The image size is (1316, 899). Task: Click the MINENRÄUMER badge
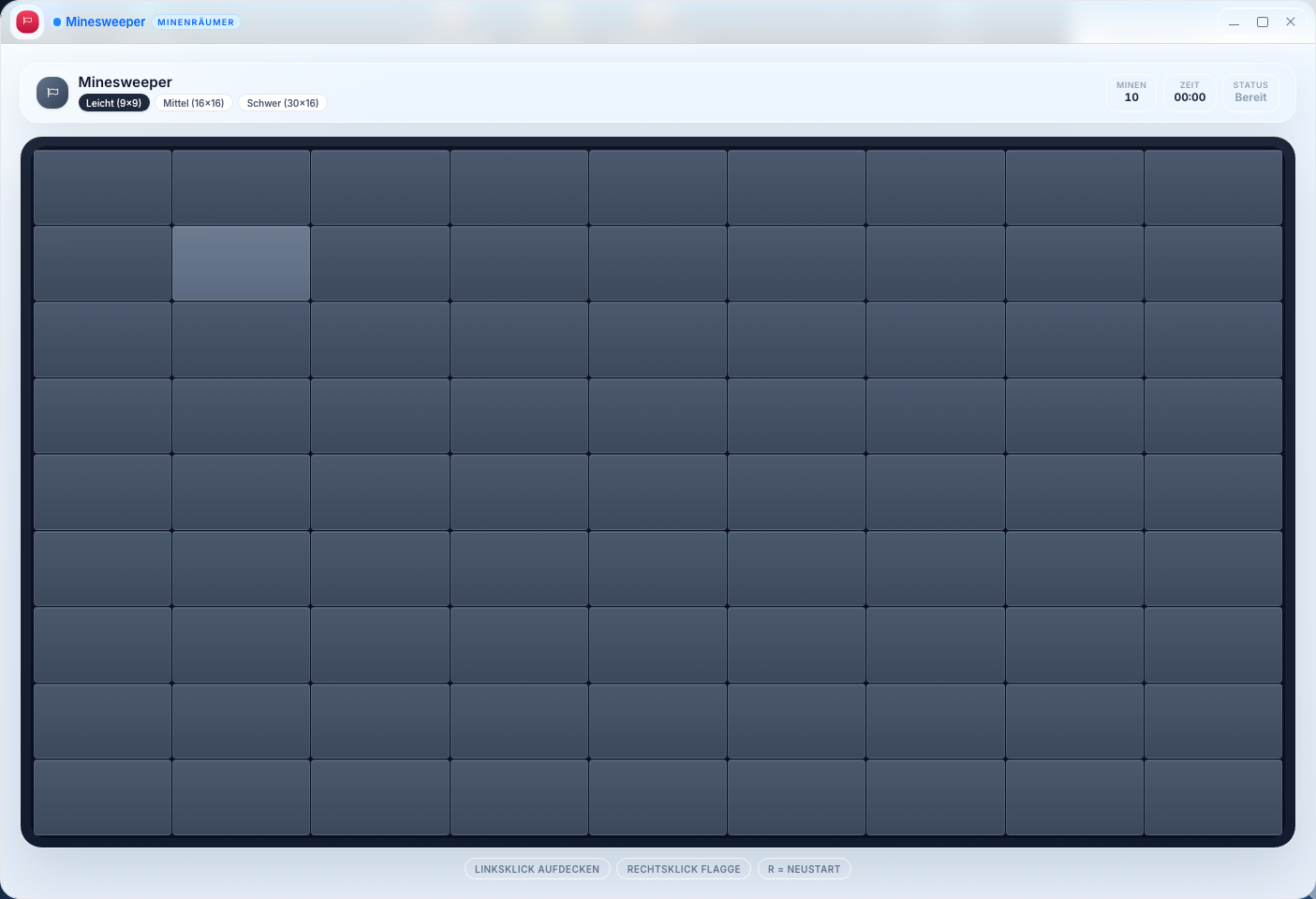pyautogui.click(x=196, y=22)
